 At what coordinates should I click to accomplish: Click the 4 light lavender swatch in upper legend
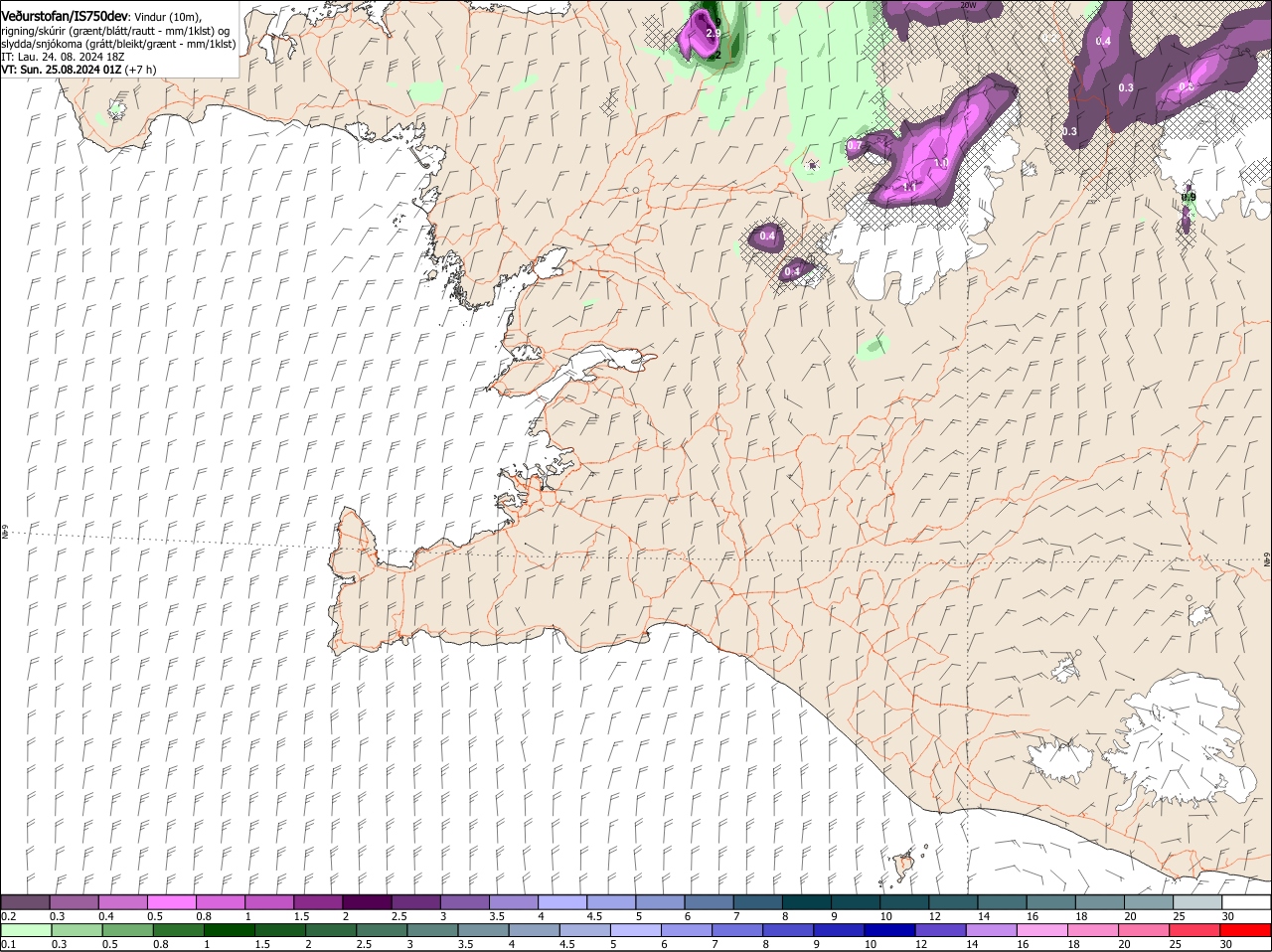(x=562, y=901)
